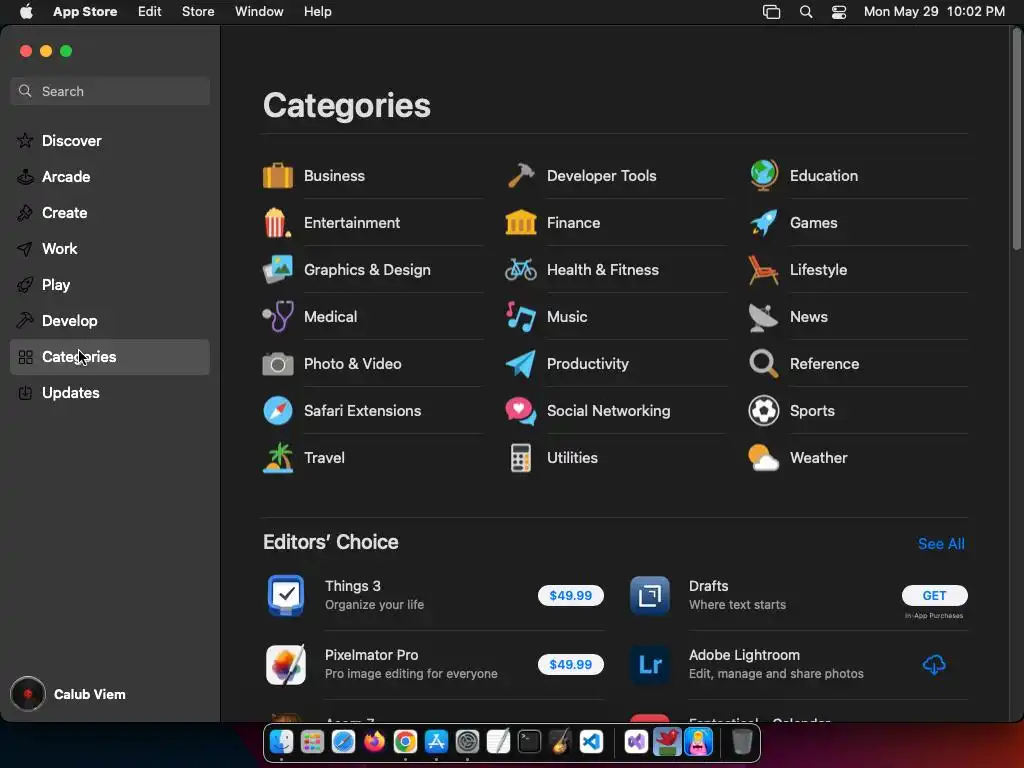Open Control Center in menu bar
The image size is (1024, 768).
click(839, 12)
